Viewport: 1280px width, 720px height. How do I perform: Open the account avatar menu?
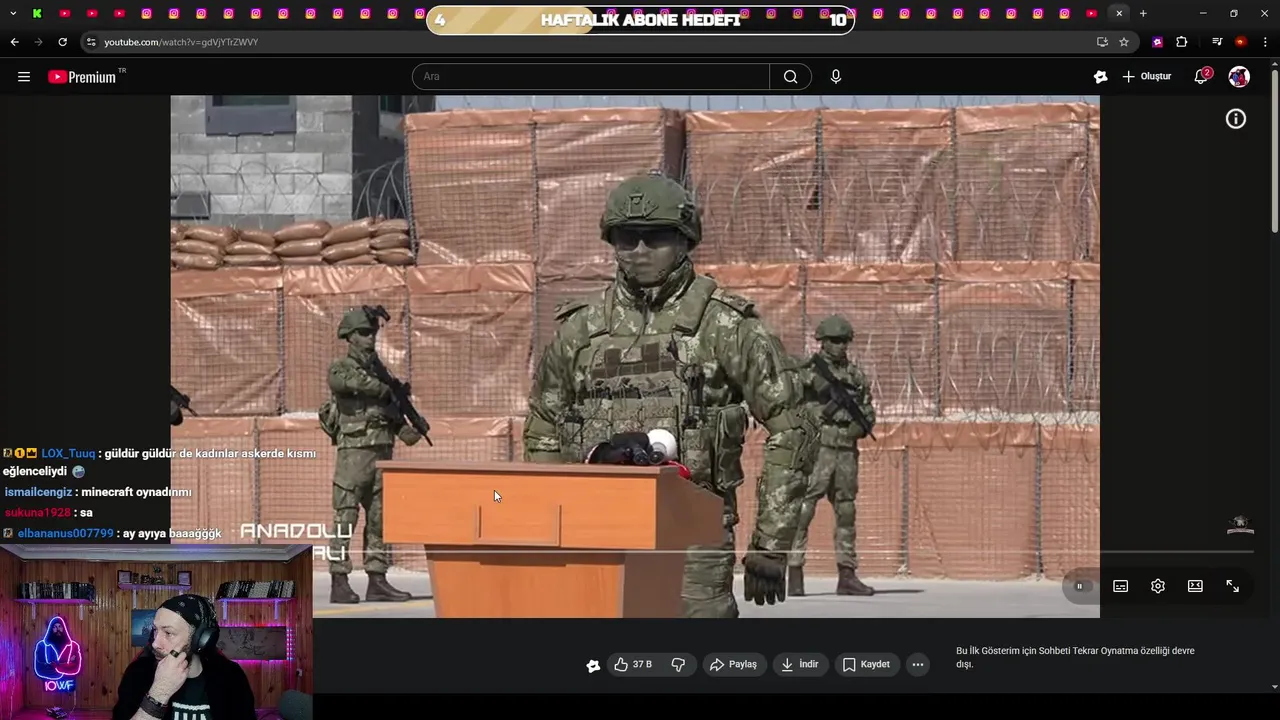[1239, 77]
